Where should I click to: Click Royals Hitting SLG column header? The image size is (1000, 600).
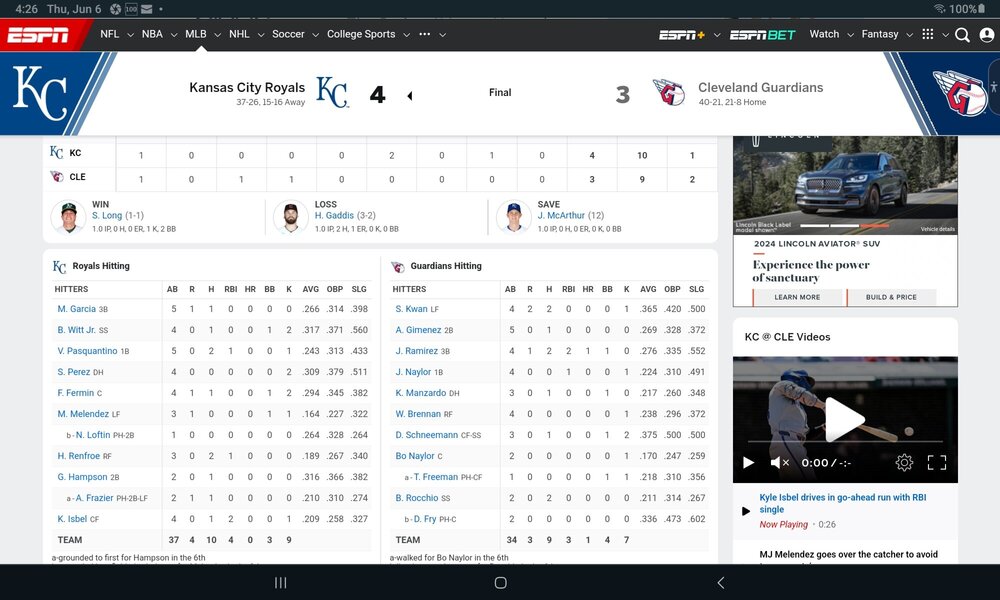tap(359, 289)
